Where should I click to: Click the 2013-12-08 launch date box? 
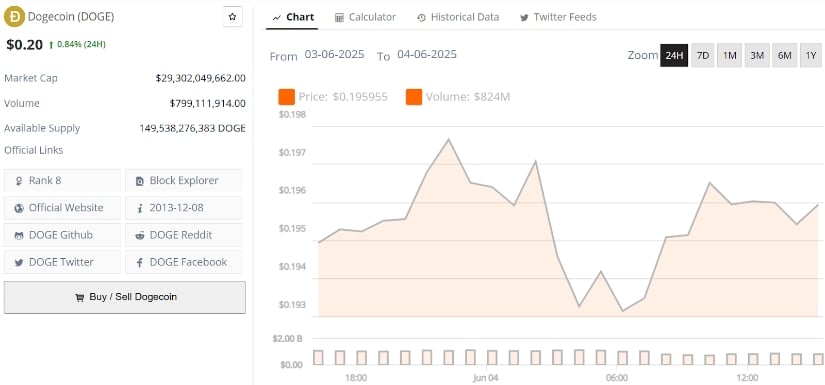point(184,208)
